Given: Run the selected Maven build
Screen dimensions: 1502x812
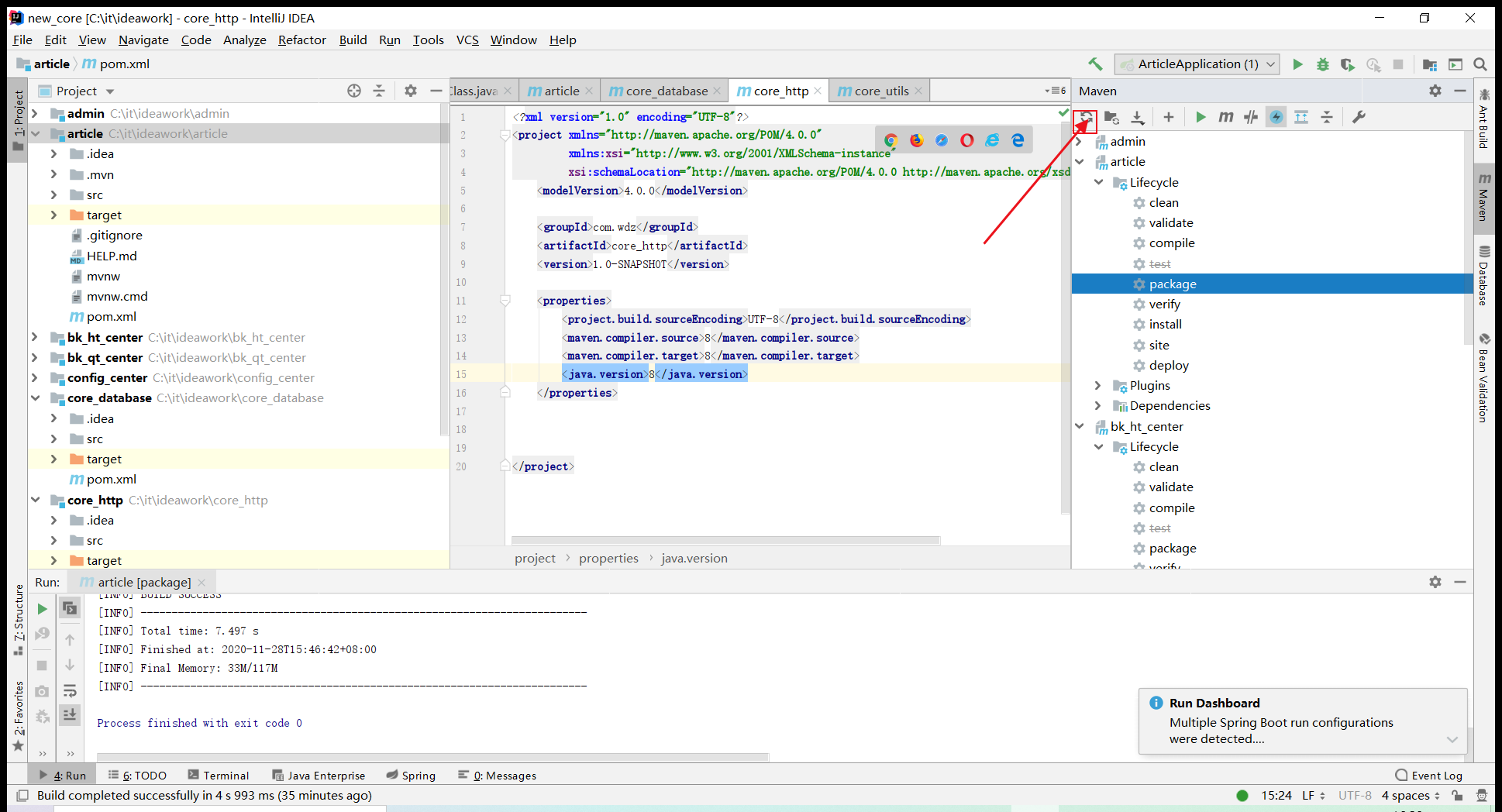Looking at the screenshot, I should click(x=1201, y=118).
